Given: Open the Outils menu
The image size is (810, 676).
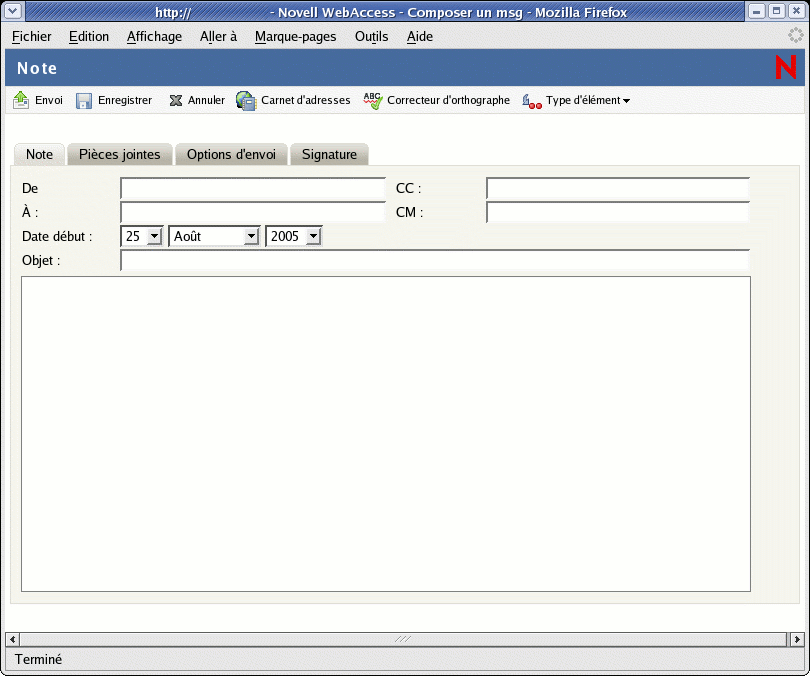Looking at the screenshot, I should [371, 37].
